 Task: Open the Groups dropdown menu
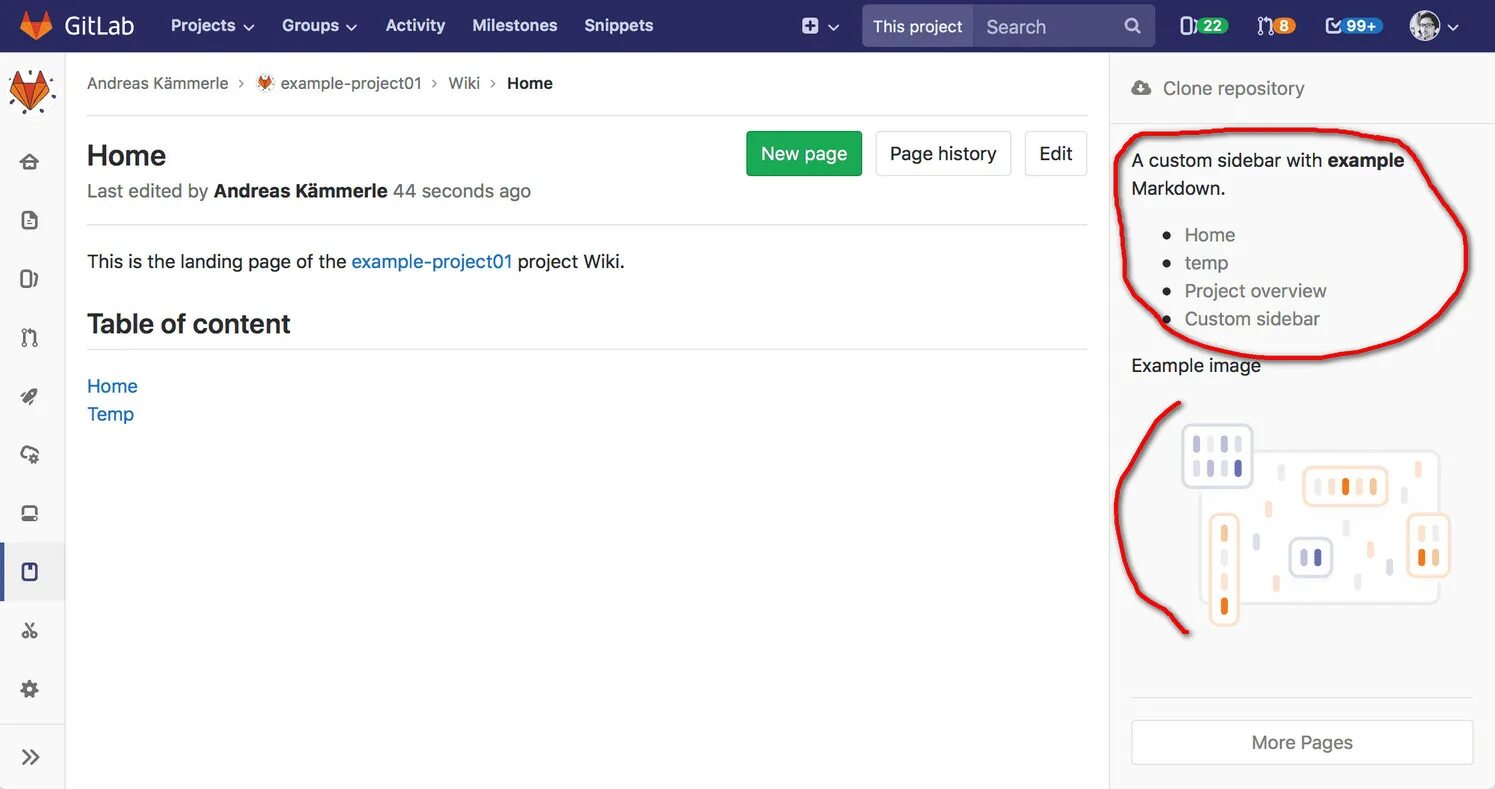[319, 26]
